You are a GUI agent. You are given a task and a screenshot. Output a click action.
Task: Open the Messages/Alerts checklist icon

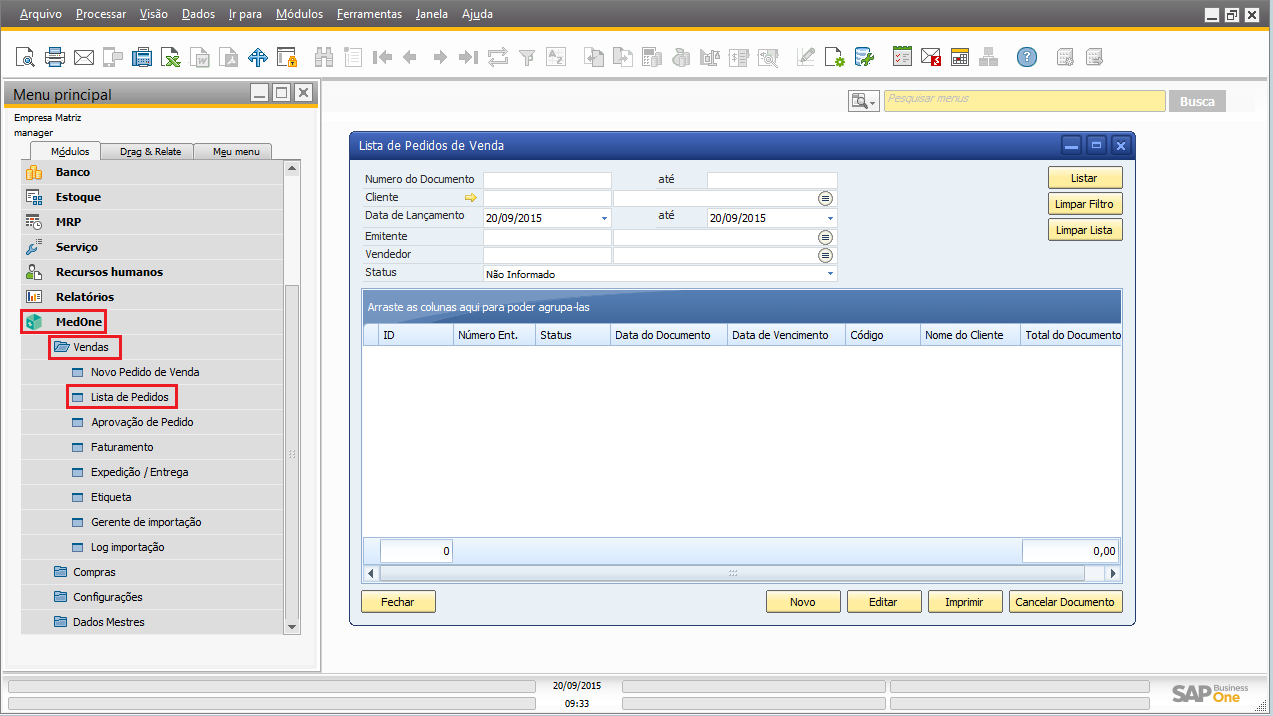(902, 57)
